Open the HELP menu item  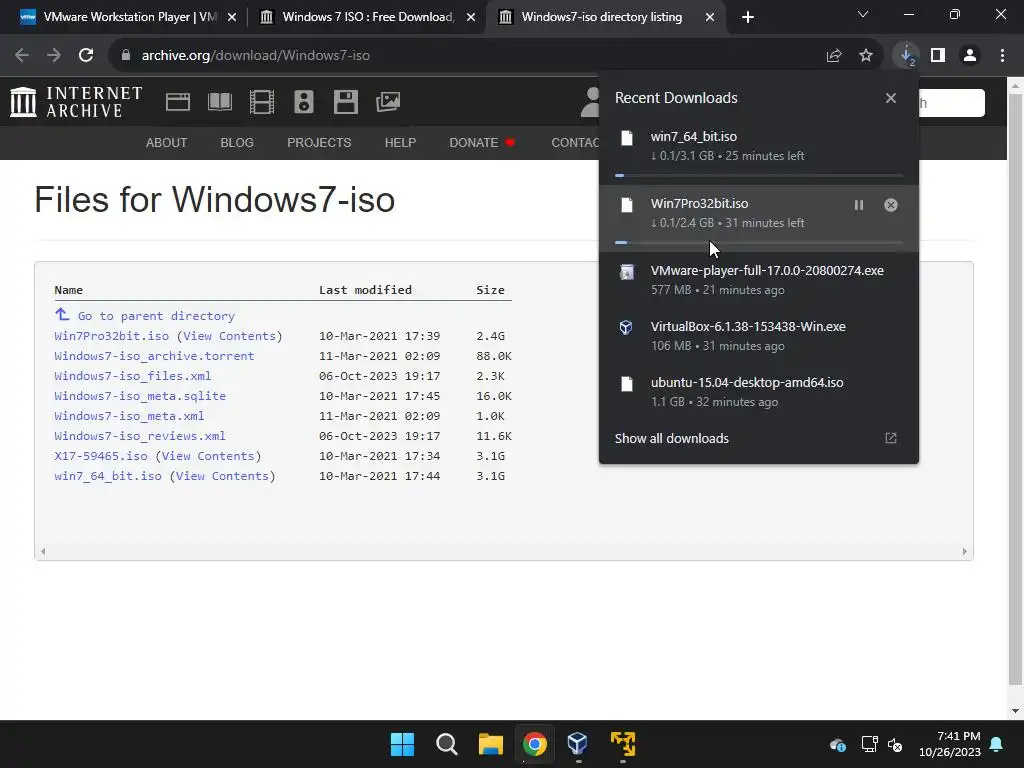point(400,142)
